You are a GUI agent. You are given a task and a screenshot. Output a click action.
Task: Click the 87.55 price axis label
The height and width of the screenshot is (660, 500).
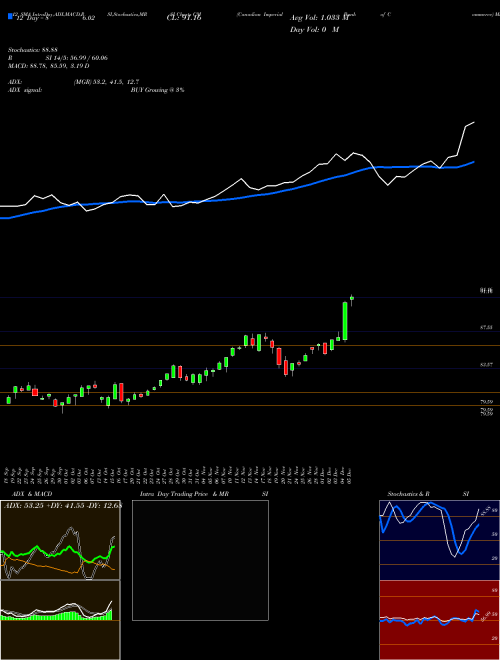pyautogui.click(x=487, y=327)
